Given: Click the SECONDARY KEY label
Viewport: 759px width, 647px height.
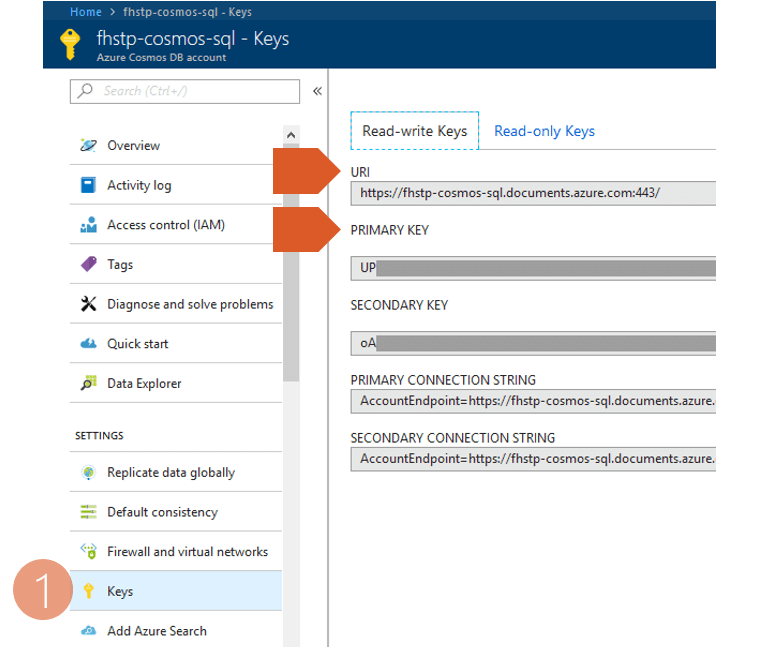Looking at the screenshot, I should 399,305.
